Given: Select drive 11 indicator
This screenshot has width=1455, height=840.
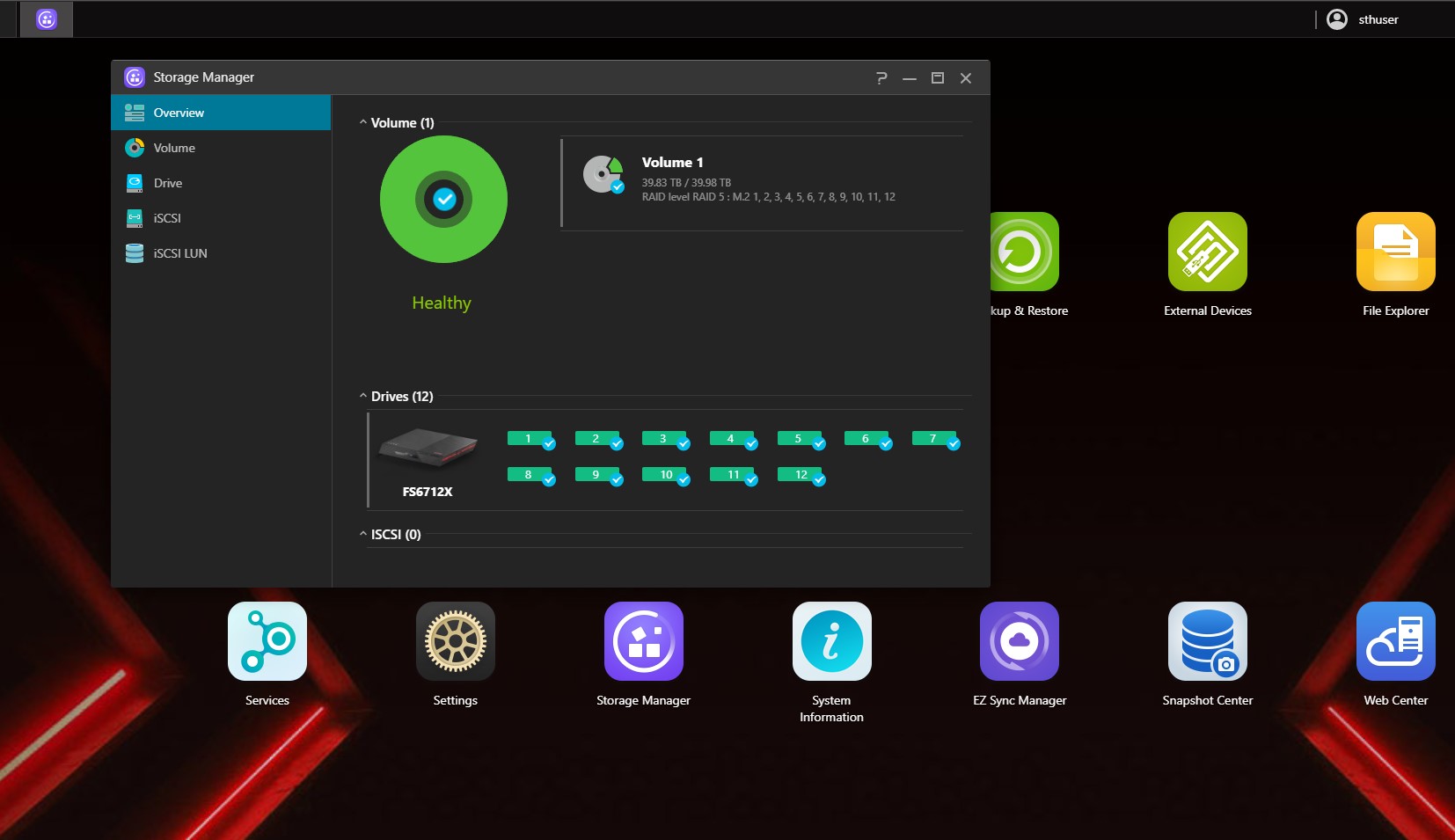Looking at the screenshot, I should click(x=733, y=475).
